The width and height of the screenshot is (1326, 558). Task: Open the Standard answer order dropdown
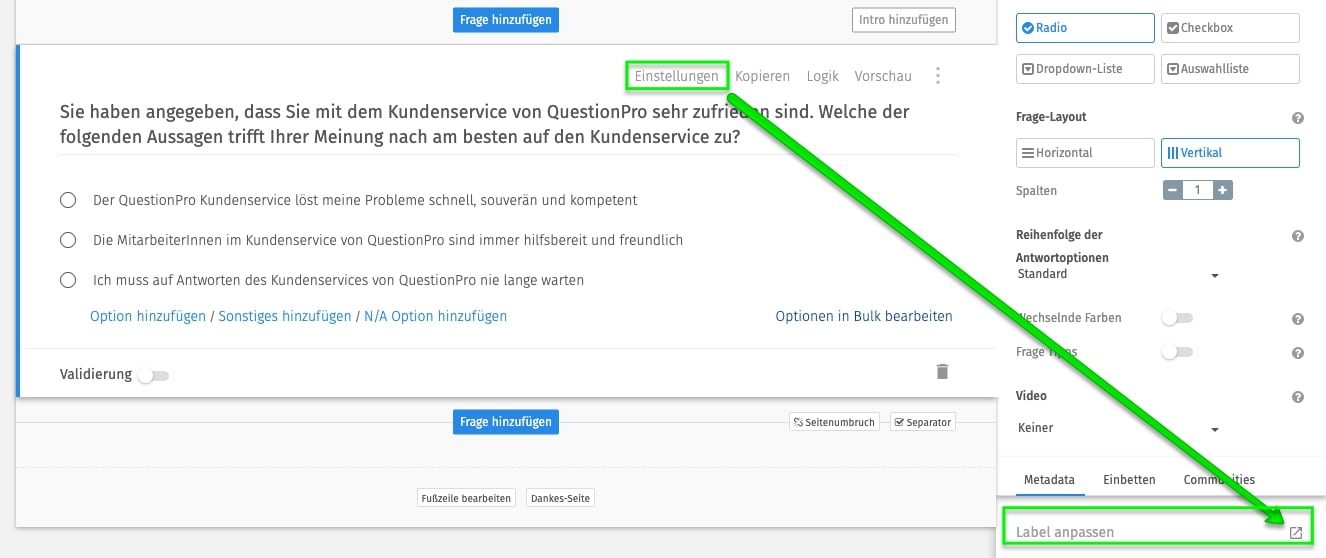coord(1117,274)
